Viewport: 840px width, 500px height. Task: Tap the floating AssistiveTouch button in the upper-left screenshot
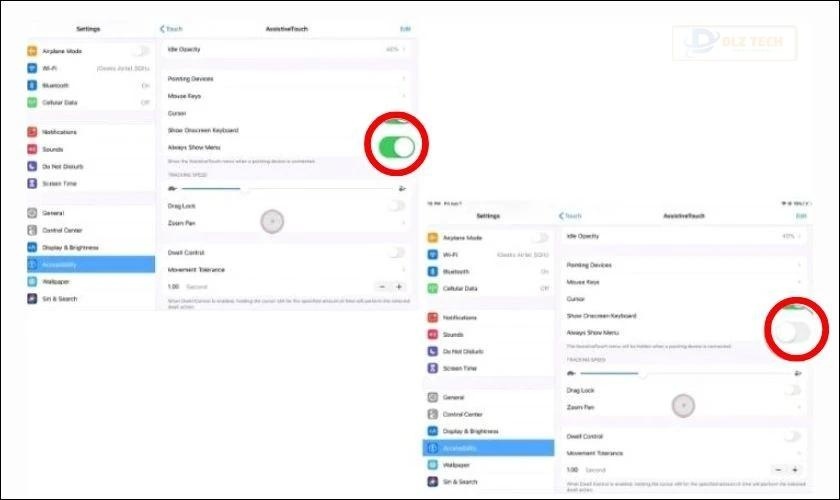(272, 221)
